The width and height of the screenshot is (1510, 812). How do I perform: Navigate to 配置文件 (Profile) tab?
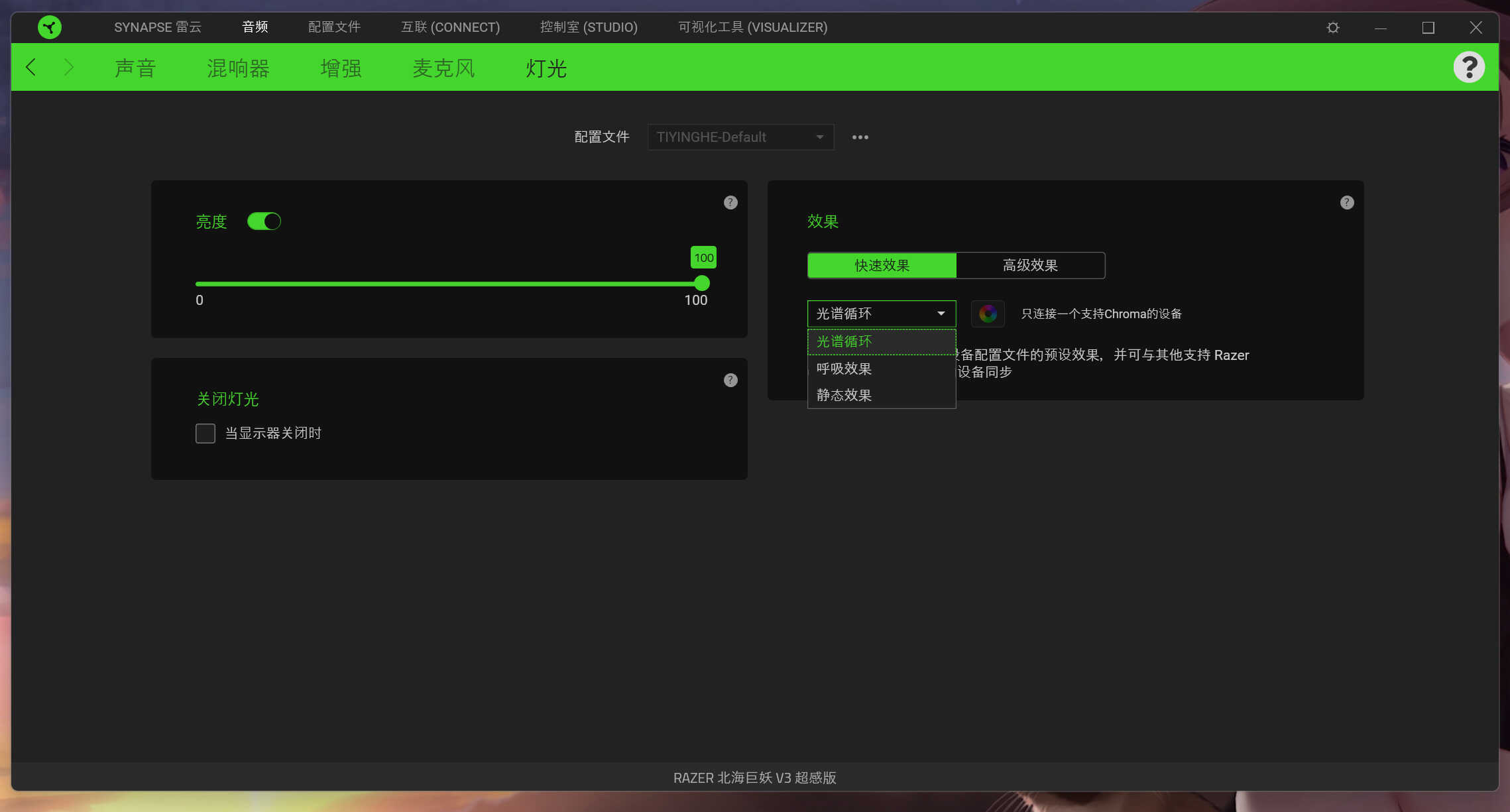[334, 26]
